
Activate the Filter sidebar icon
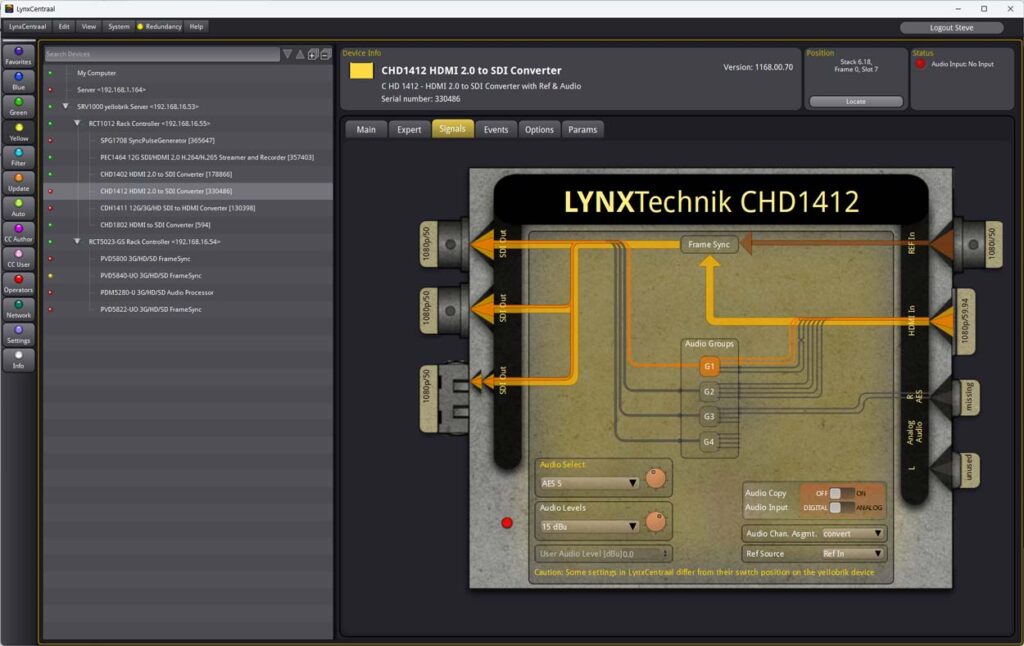18,160
